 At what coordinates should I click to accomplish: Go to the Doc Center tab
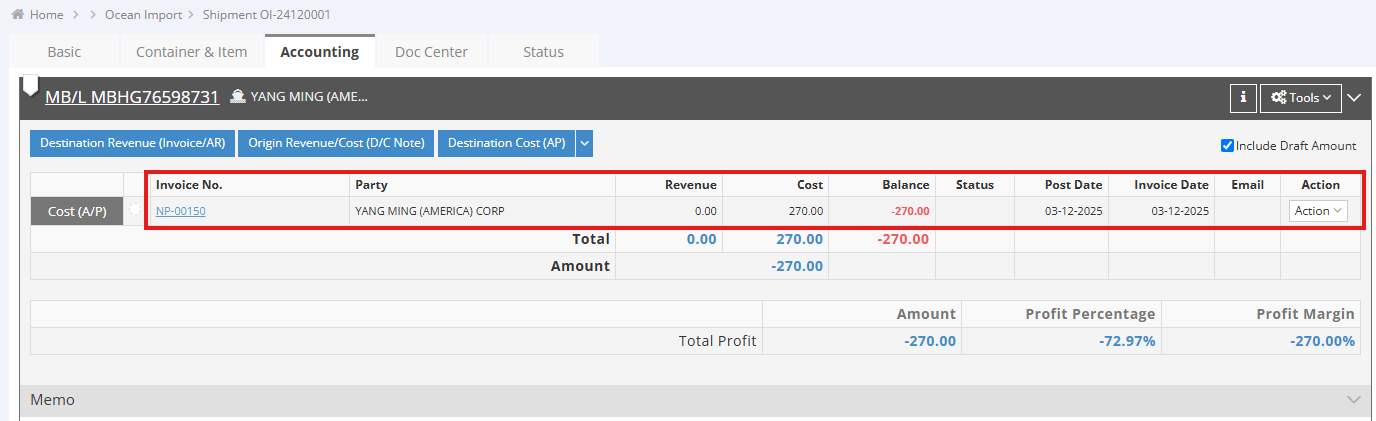tap(431, 52)
